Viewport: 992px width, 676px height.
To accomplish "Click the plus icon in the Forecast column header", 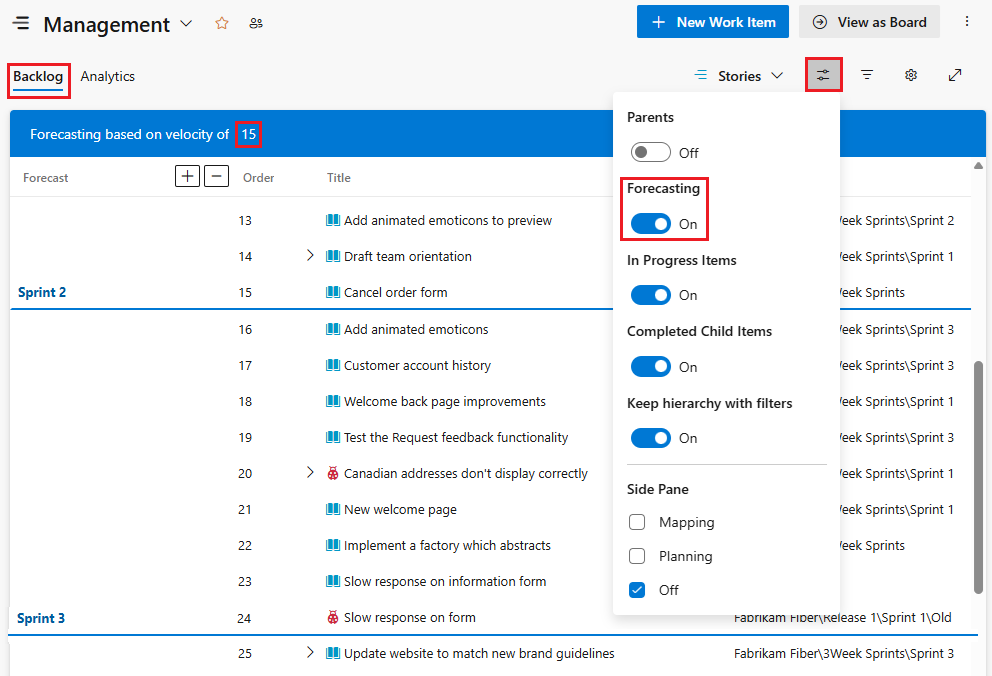I will [x=187, y=175].
